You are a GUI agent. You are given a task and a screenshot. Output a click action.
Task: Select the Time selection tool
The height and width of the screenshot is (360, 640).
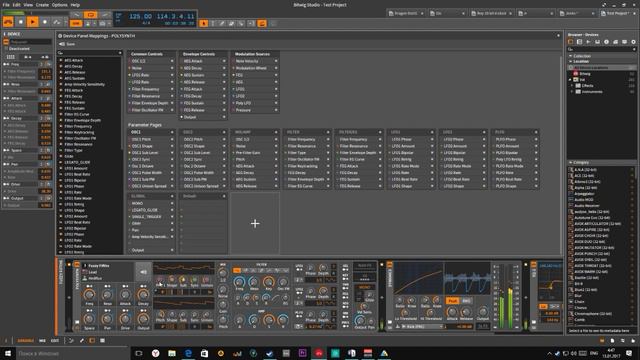[x=213, y=24]
